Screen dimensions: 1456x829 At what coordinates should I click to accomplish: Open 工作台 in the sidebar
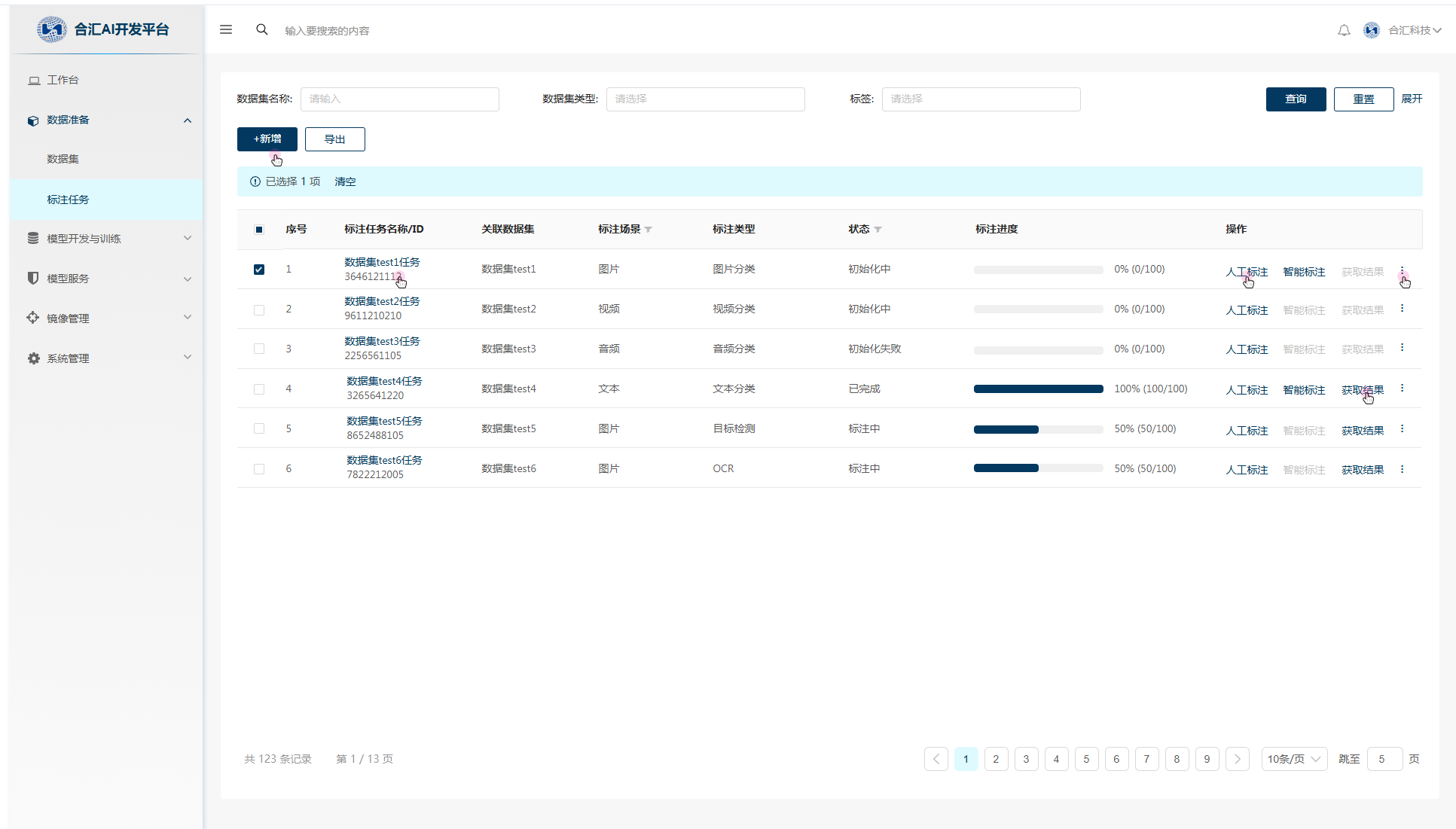(63, 80)
